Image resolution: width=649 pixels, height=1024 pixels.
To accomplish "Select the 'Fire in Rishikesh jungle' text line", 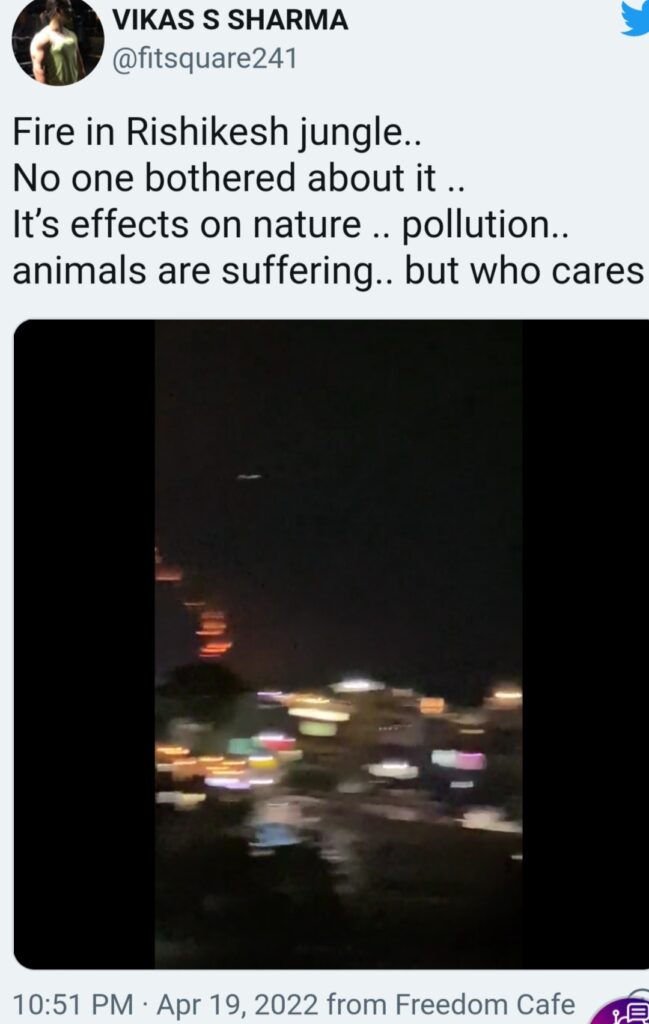I will (217, 133).
